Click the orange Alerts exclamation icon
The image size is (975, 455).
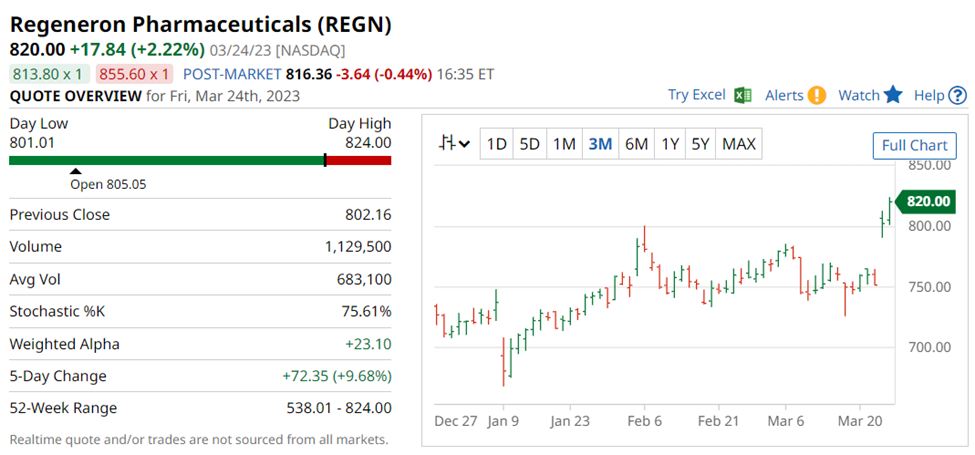point(817,95)
